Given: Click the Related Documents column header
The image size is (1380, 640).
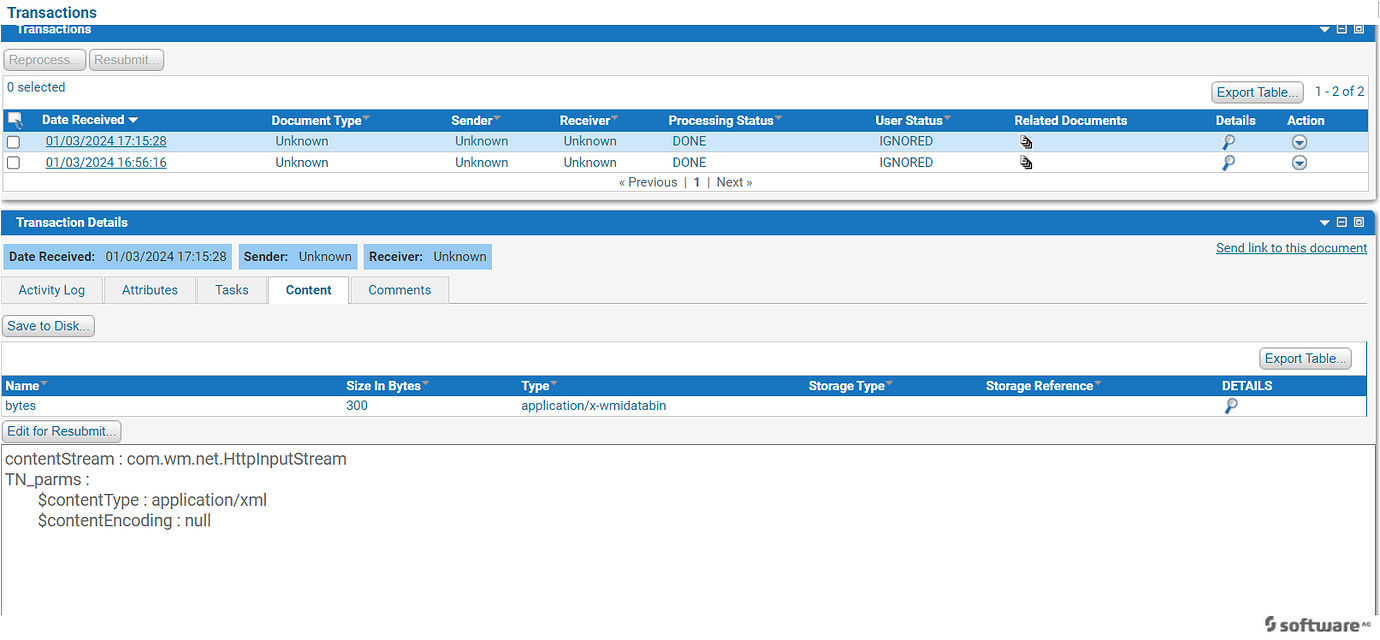Looking at the screenshot, I should click(1070, 120).
